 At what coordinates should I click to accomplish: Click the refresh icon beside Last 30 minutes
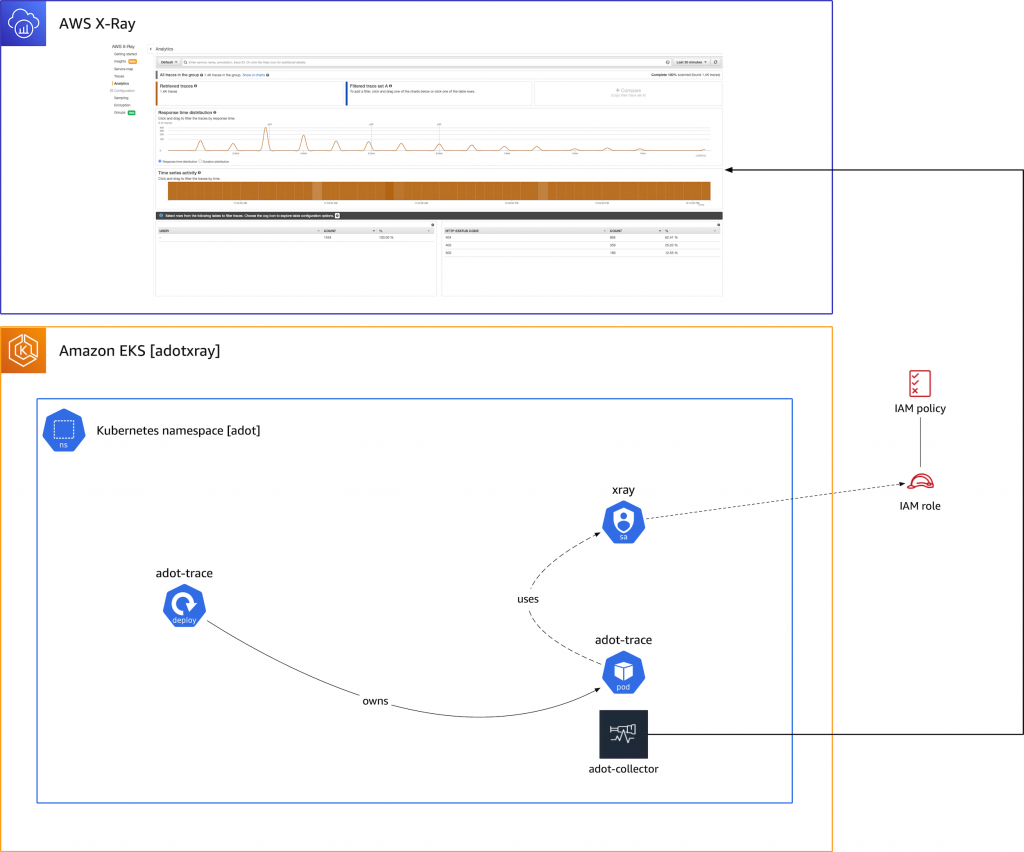pos(716,62)
